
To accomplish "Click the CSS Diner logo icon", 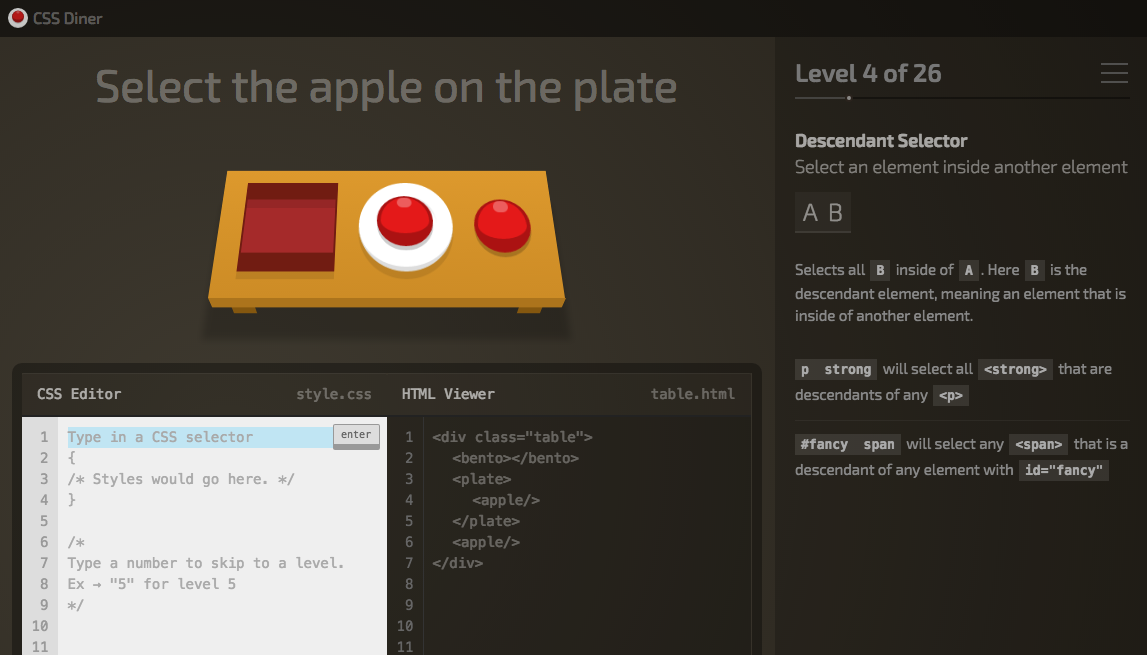I will coord(17,18).
